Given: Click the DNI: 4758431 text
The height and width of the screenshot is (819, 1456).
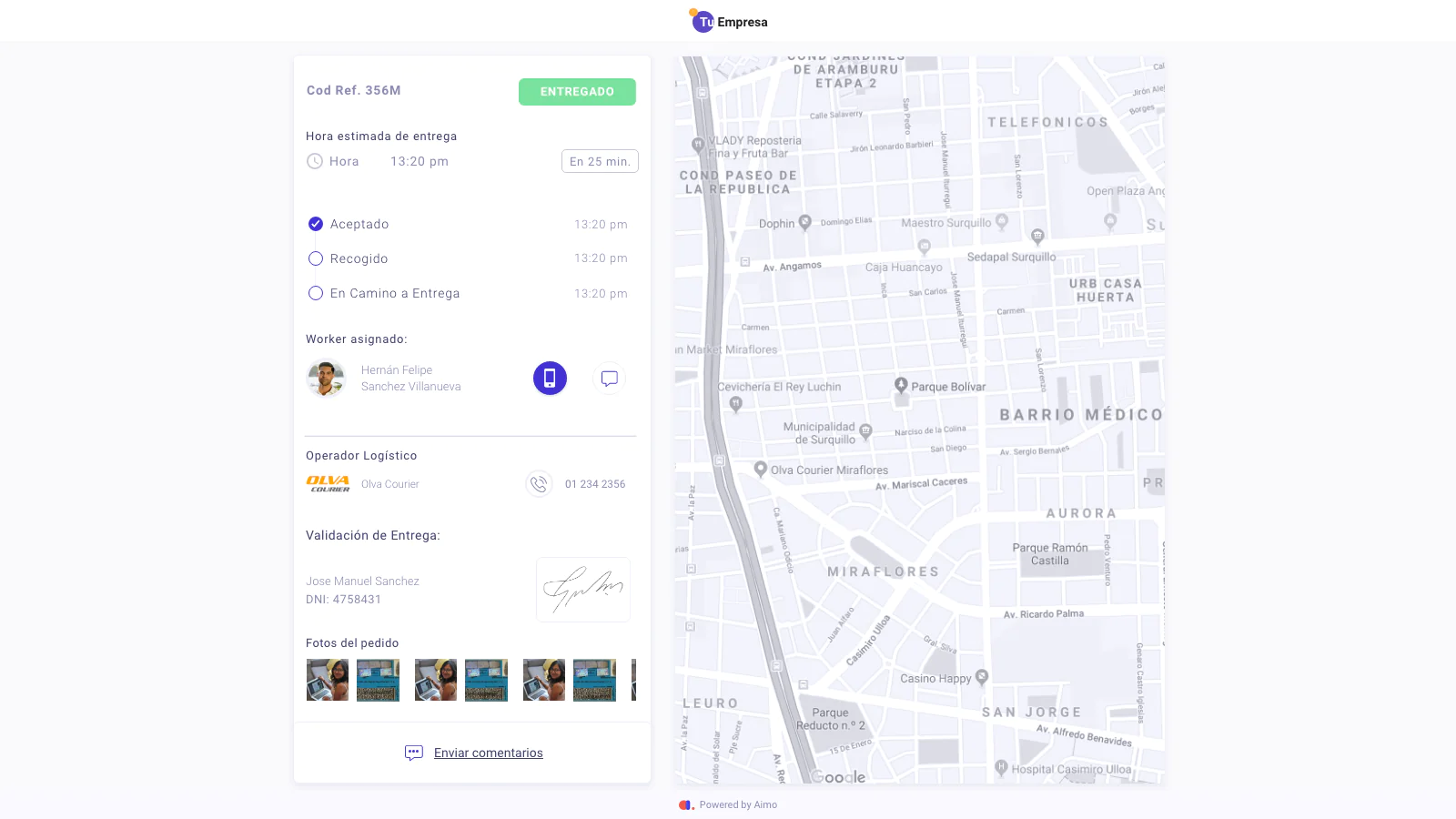Looking at the screenshot, I should click(343, 600).
